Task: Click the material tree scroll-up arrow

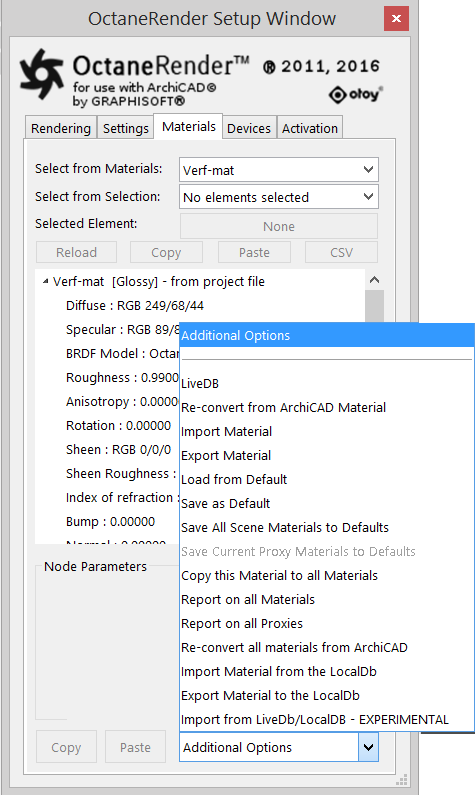Action: [374, 280]
